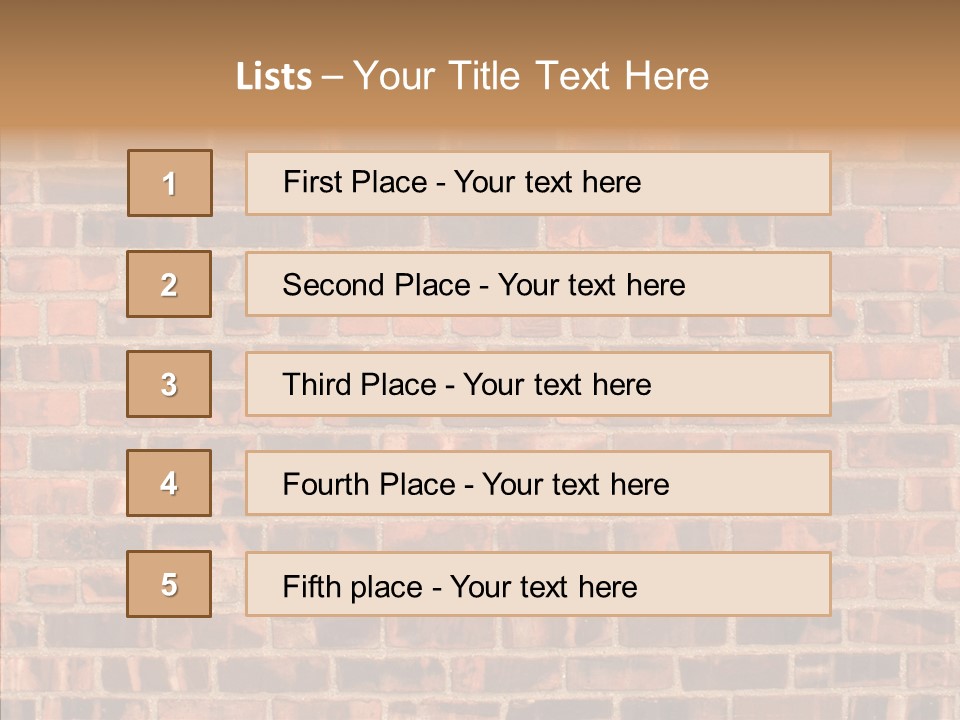
Task: Click the numbered box labeled 3
Action: [169, 384]
